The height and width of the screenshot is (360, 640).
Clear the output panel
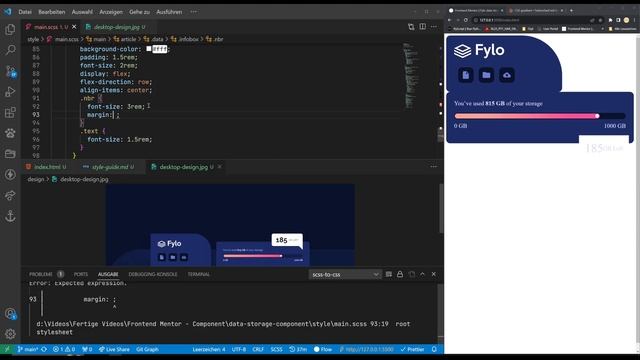(x=389, y=274)
